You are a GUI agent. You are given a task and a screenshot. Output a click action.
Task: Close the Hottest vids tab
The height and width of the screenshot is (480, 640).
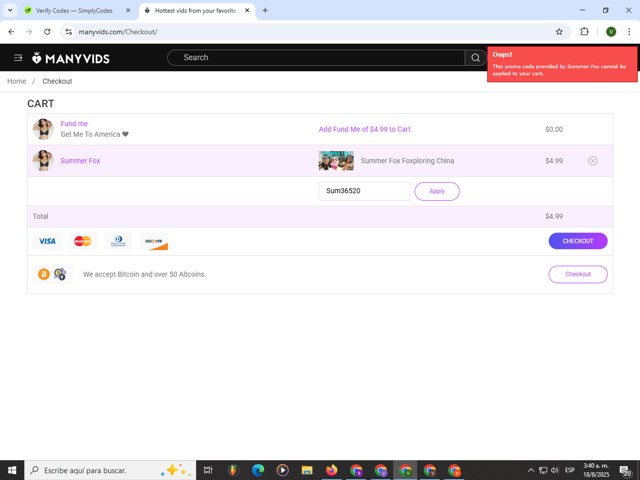(x=247, y=11)
